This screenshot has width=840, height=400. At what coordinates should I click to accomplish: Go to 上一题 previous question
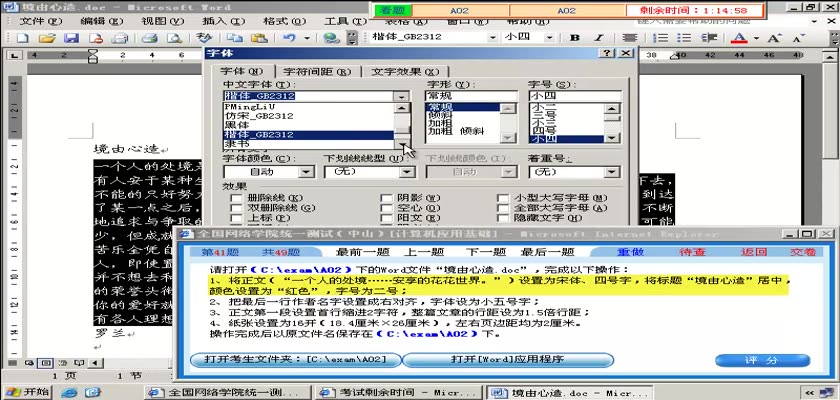coord(423,252)
